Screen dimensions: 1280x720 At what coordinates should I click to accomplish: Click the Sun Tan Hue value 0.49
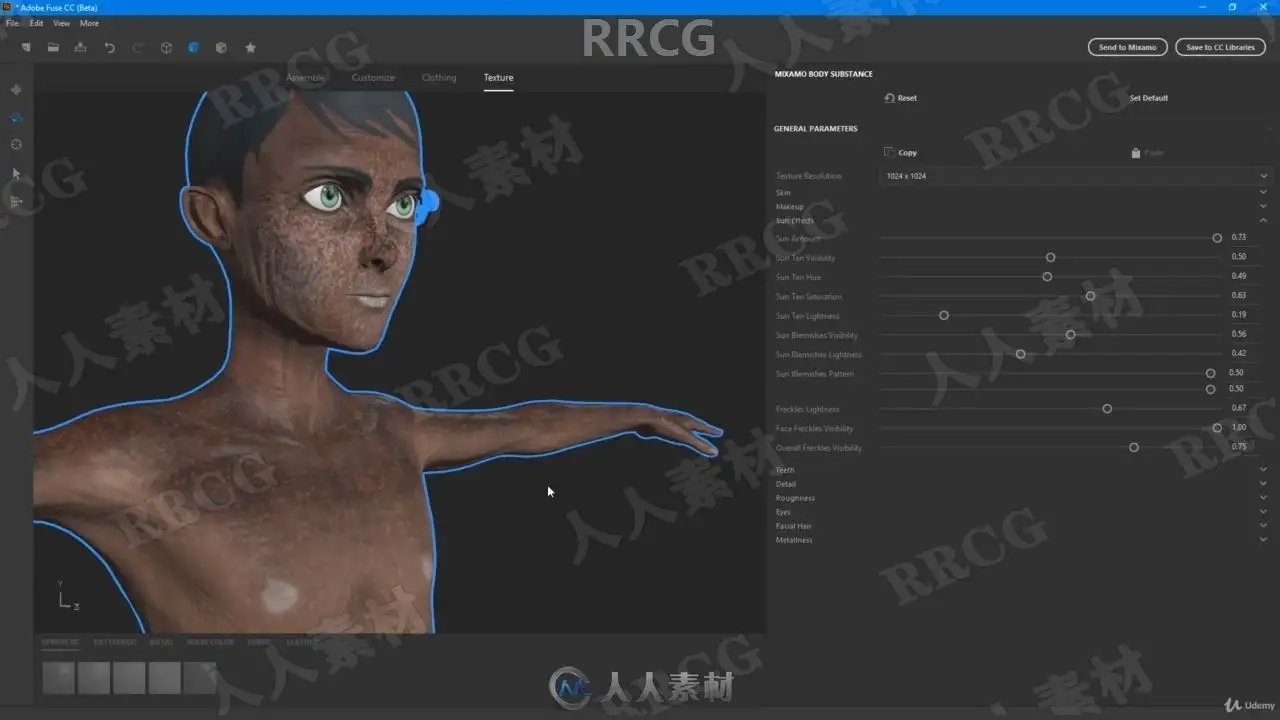(x=1238, y=276)
